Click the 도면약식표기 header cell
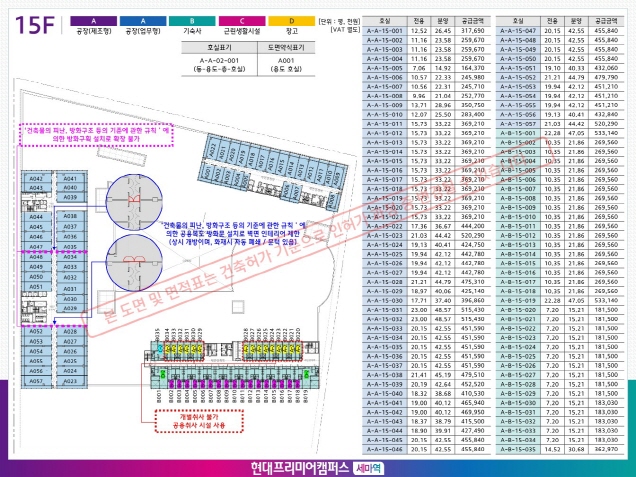The width and height of the screenshot is (636, 477). 288,47
